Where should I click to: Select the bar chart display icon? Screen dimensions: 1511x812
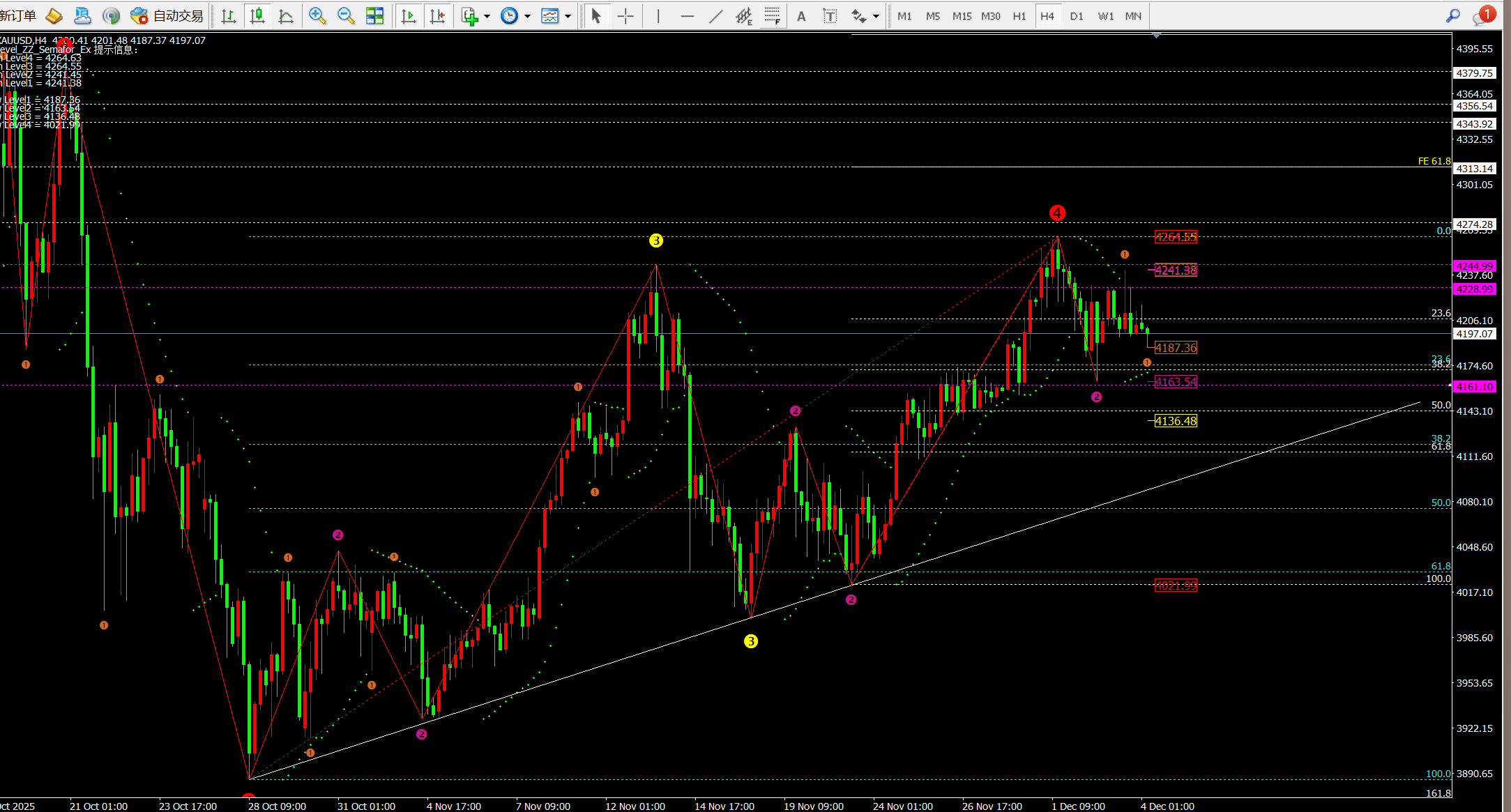[228, 16]
